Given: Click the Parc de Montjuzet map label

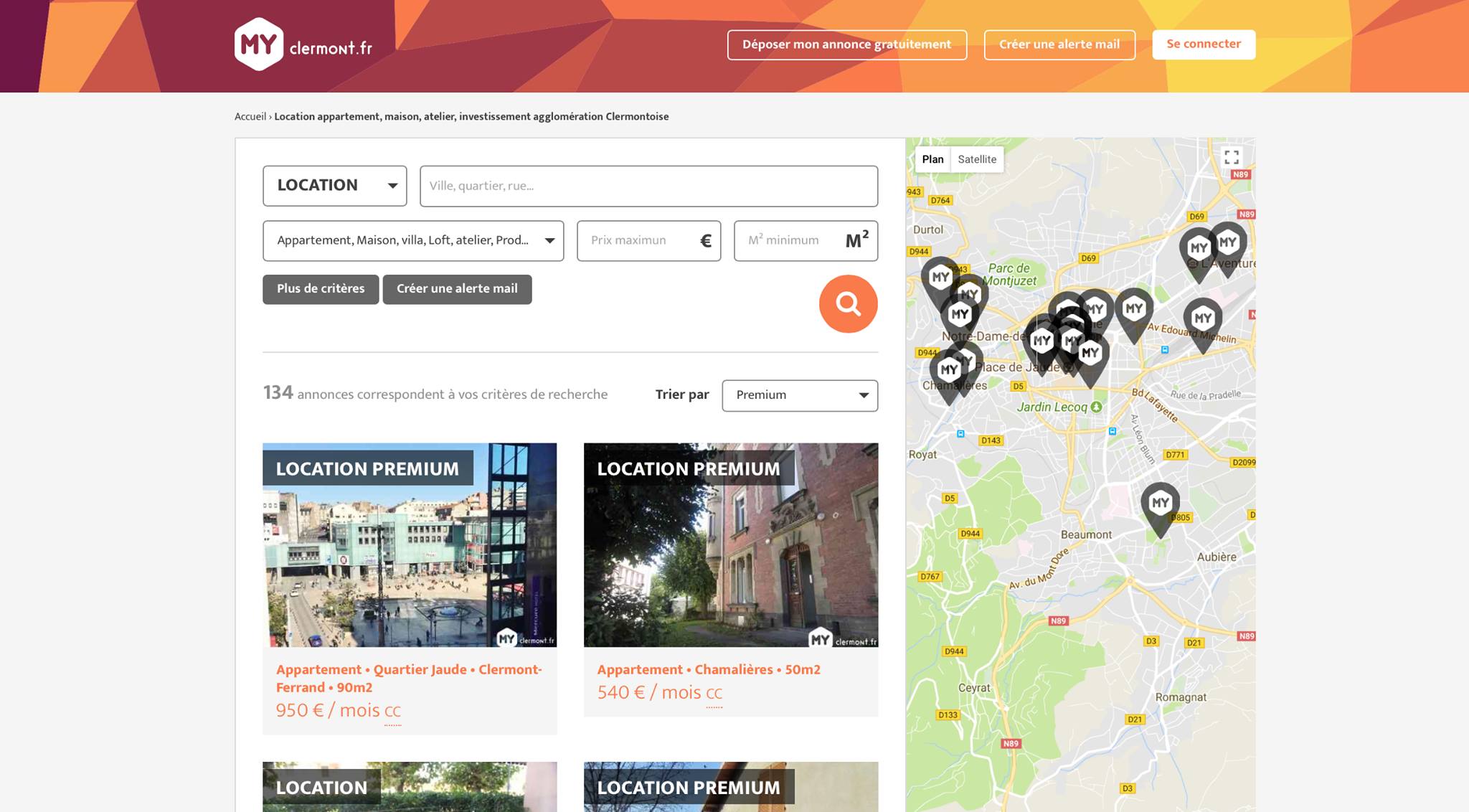Looking at the screenshot, I should [1010, 274].
